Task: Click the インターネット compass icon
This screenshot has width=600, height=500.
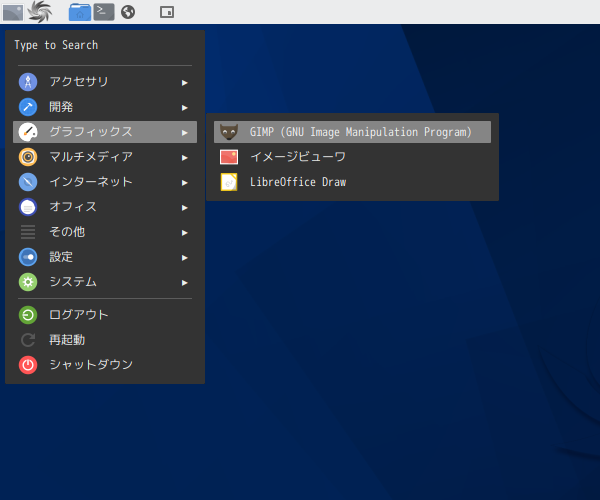Action: (x=28, y=182)
